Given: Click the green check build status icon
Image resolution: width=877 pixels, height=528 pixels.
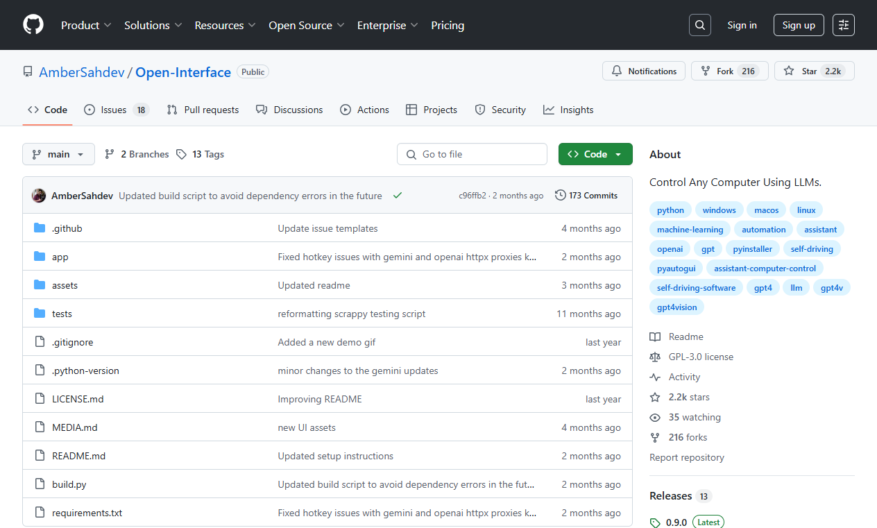Looking at the screenshot, I should (397, 195).
